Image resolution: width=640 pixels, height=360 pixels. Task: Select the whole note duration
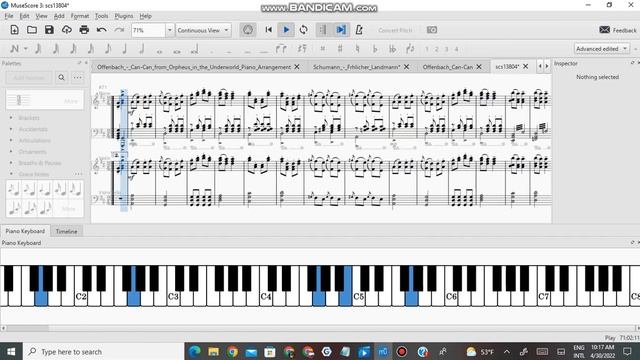[159, 51]
